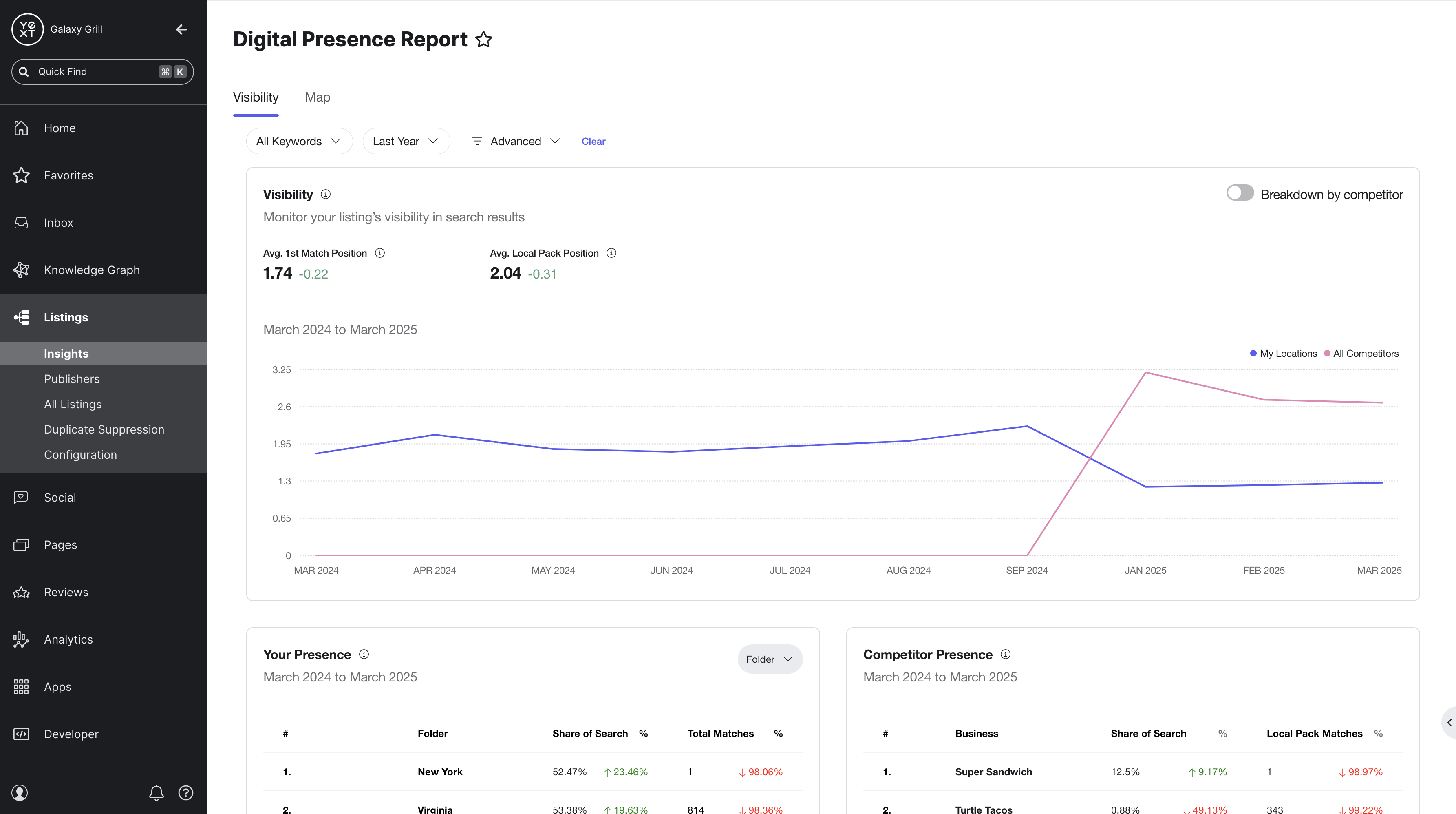
Task: Open the notifications bell
Action: pos(157,792)
